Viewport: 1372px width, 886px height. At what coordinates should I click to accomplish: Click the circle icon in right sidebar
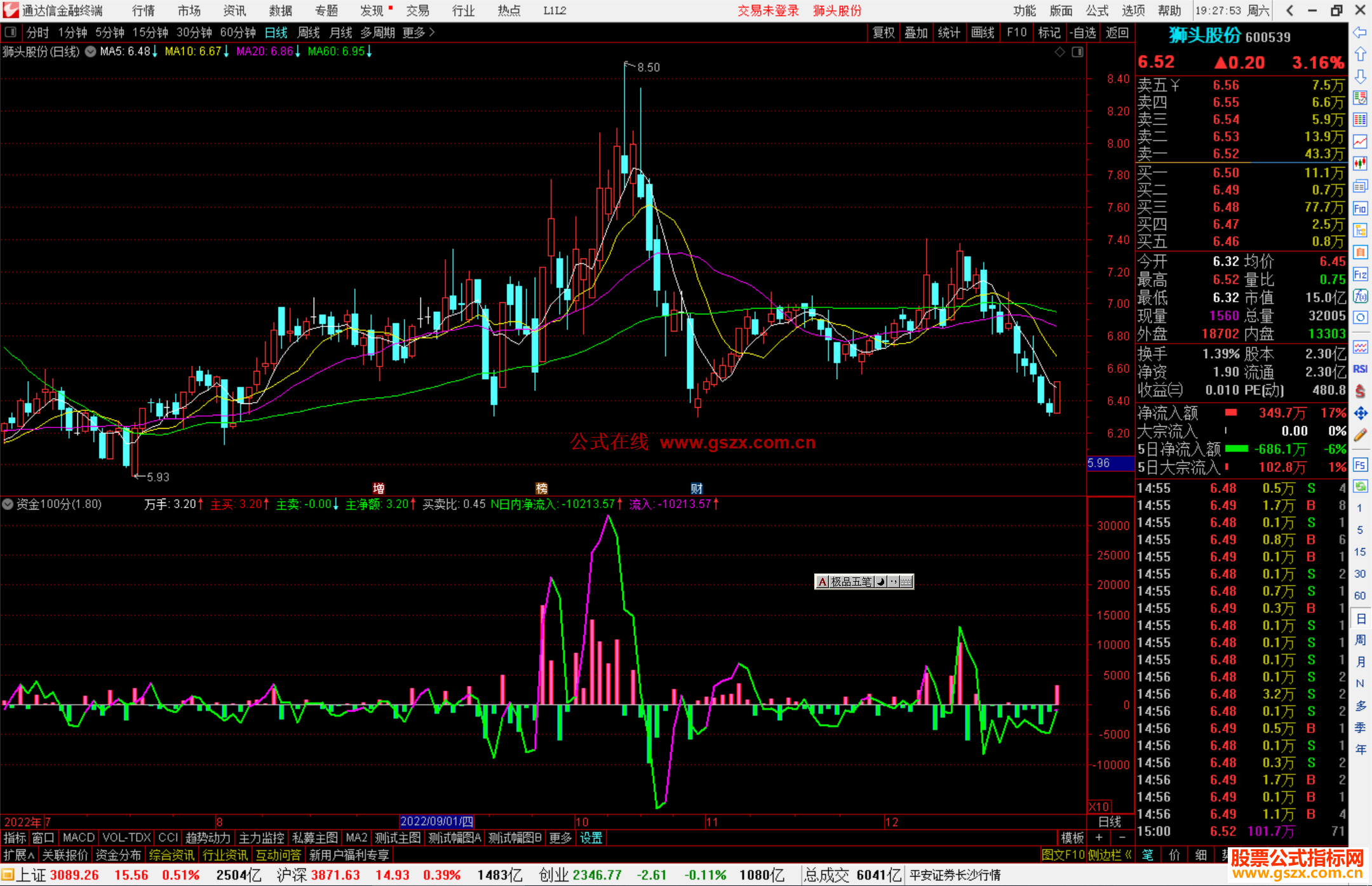coord(1360,318)
